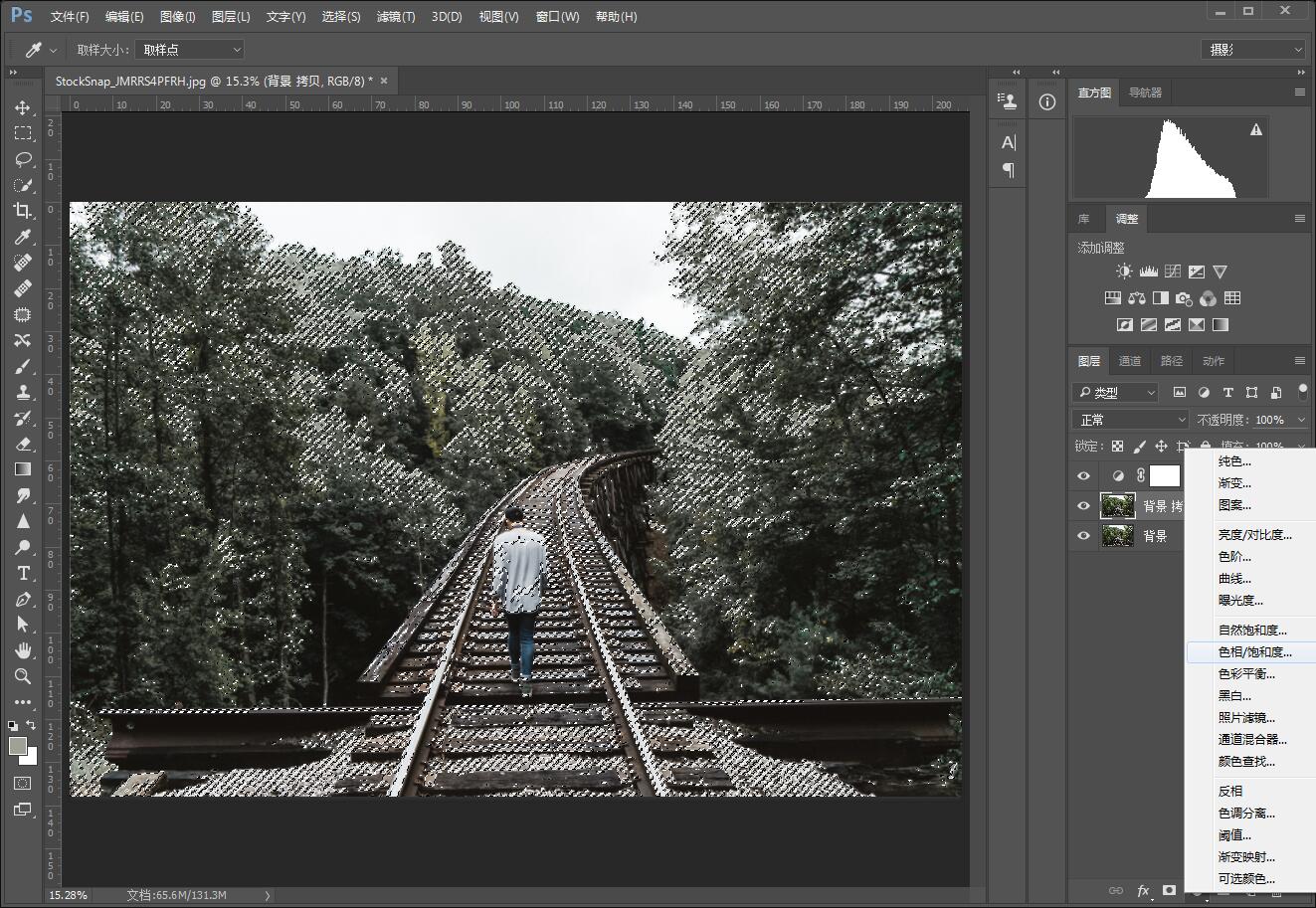Open the 取样大小 dropdown
This screenshot has width=1316, height=908.
(189, 50)
